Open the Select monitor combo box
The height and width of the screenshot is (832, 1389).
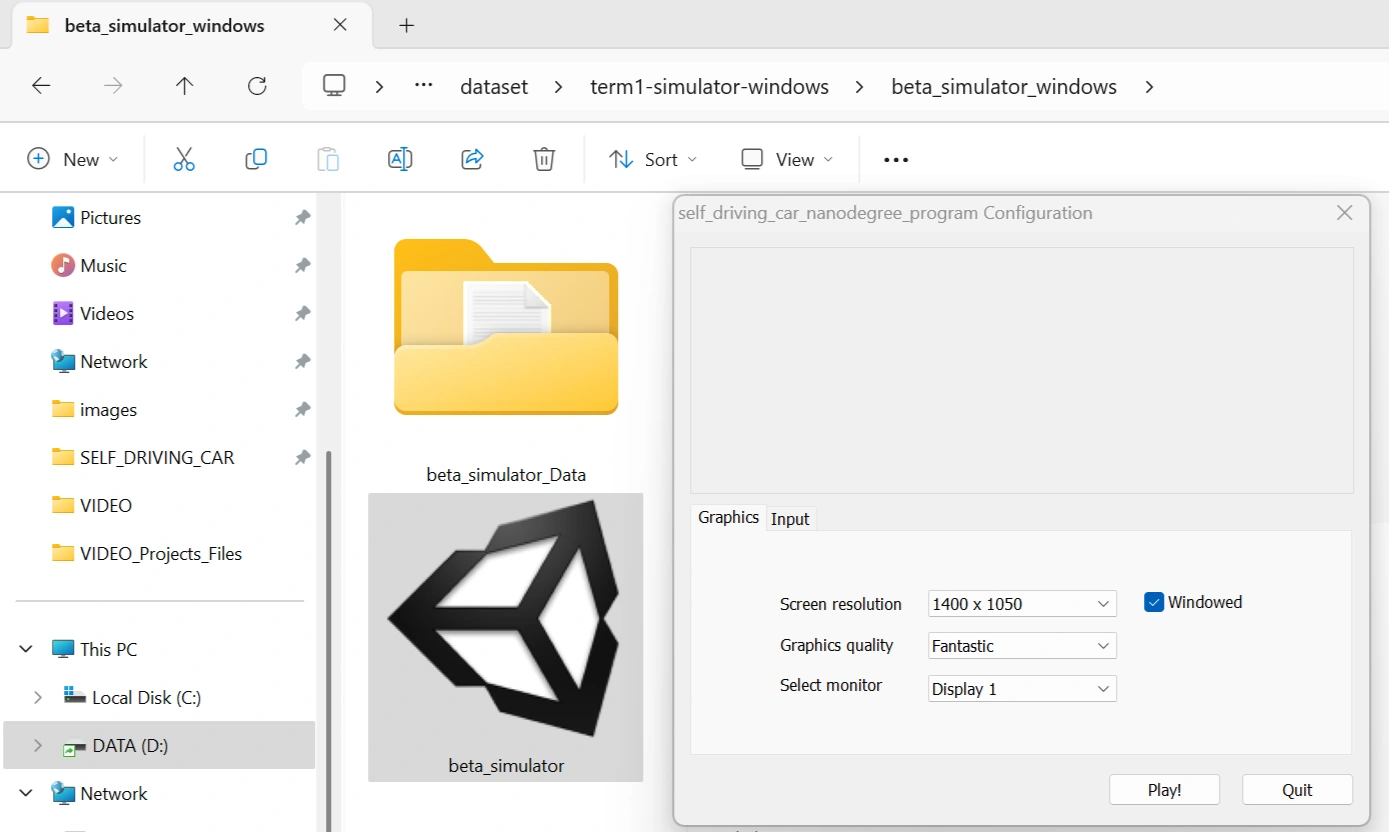(x=1022, y=689)
